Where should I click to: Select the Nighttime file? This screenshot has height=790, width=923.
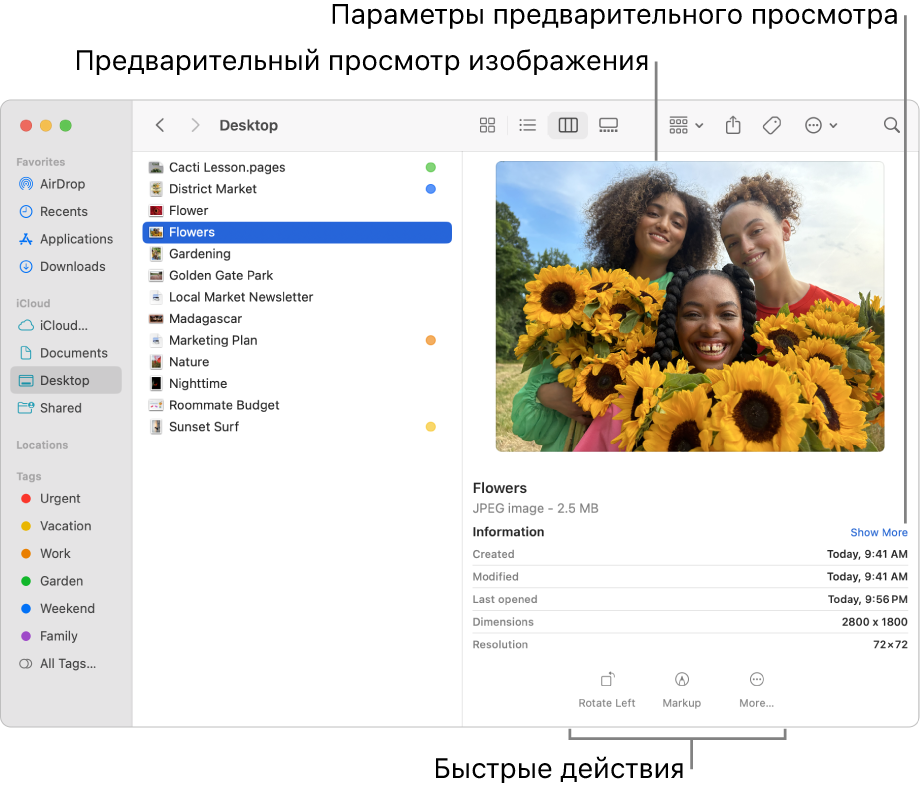click(297, 384)
